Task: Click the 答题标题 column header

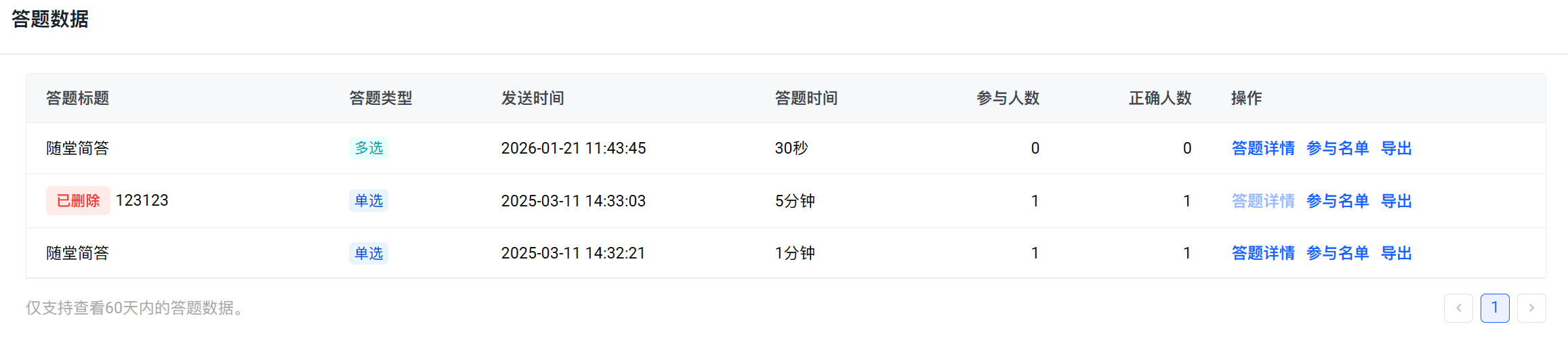Action: pos(78,98)
